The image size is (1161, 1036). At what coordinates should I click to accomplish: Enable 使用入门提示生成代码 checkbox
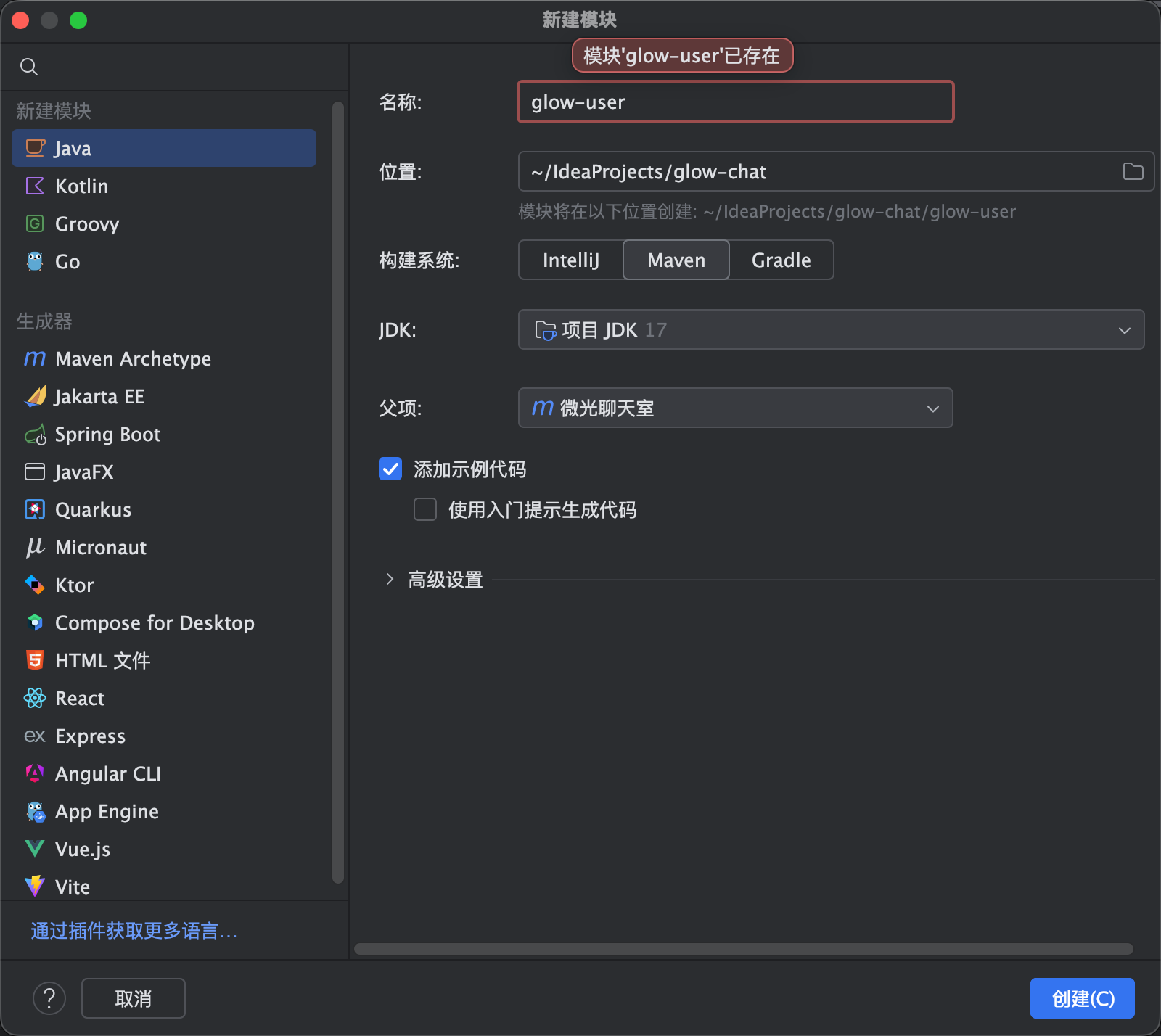pyautogui.click(x=425, y=510)
